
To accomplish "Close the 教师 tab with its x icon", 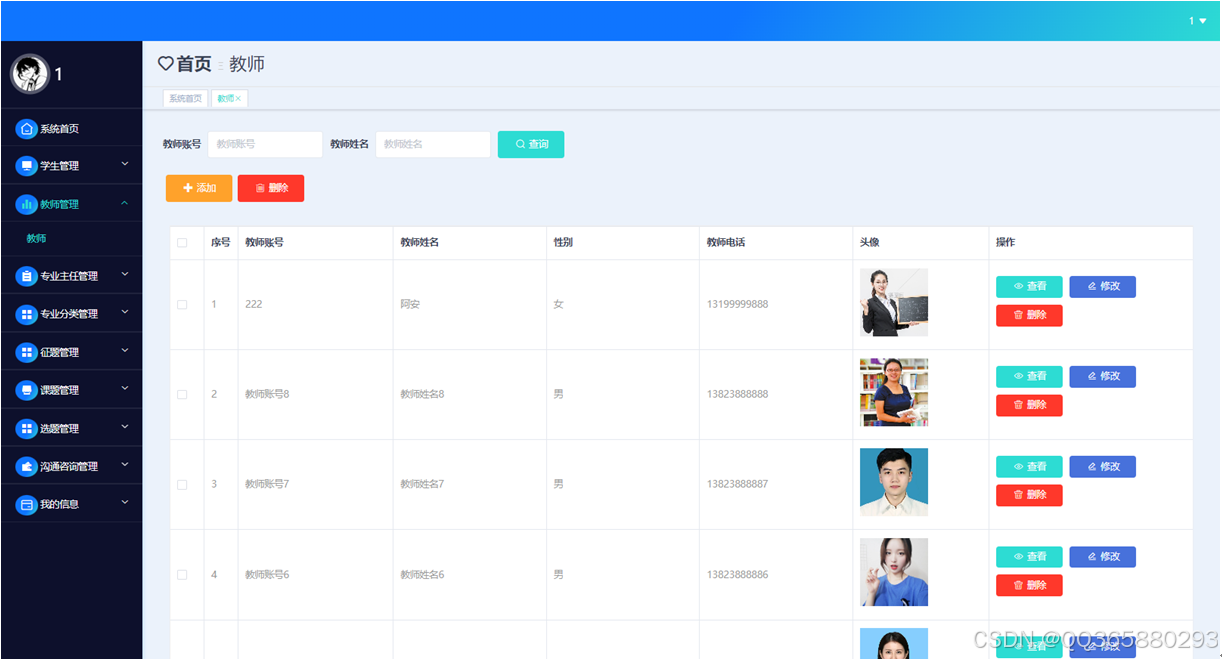I will click(239, 99).
